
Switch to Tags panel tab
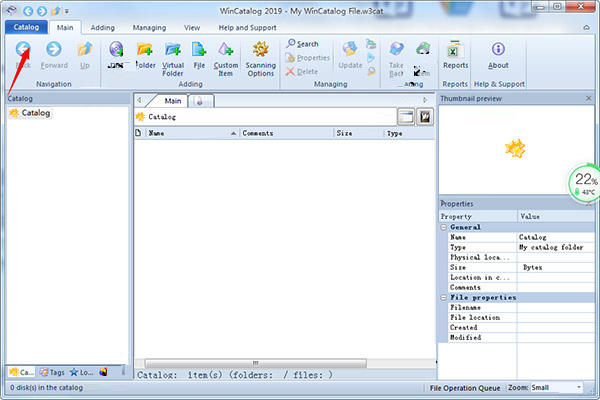coord(54,372)
